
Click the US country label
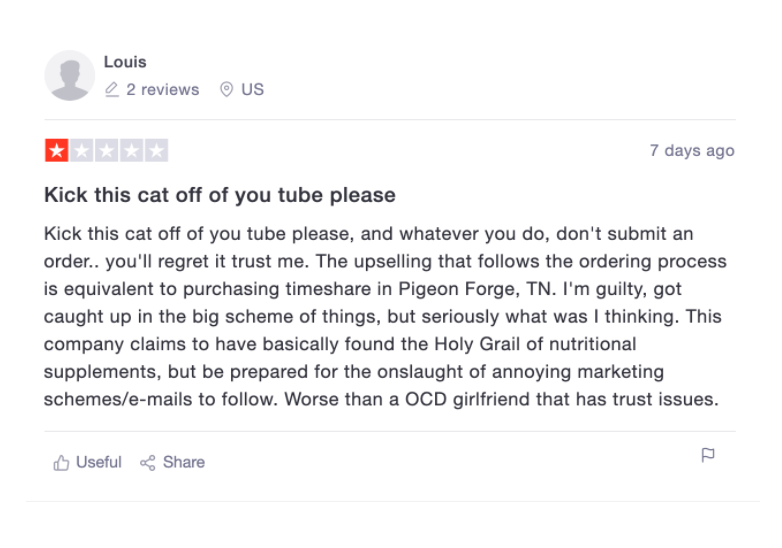pos(253,90)
